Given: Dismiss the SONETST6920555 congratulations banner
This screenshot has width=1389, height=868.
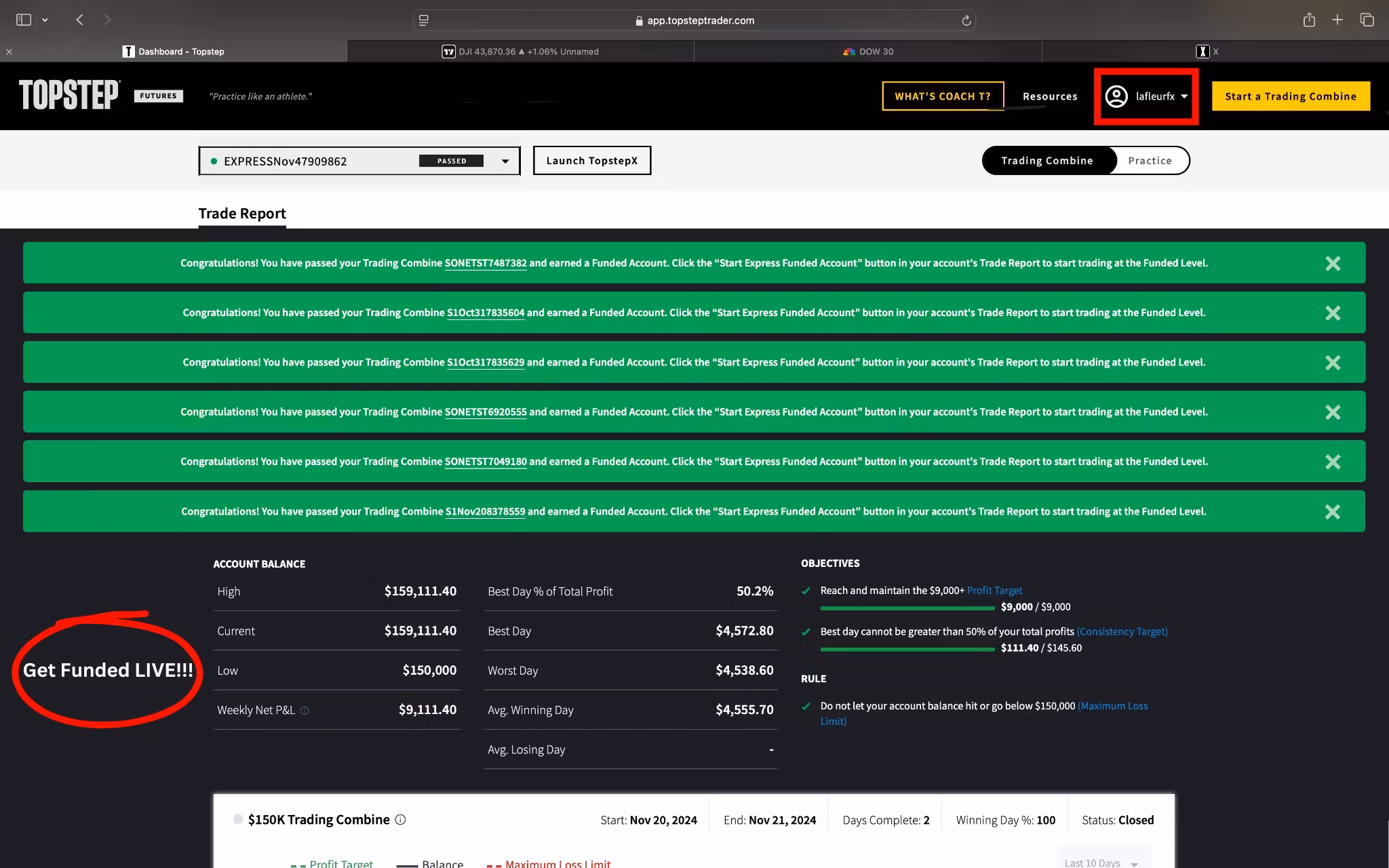Looking at the screenshot, I should 1333,412.
